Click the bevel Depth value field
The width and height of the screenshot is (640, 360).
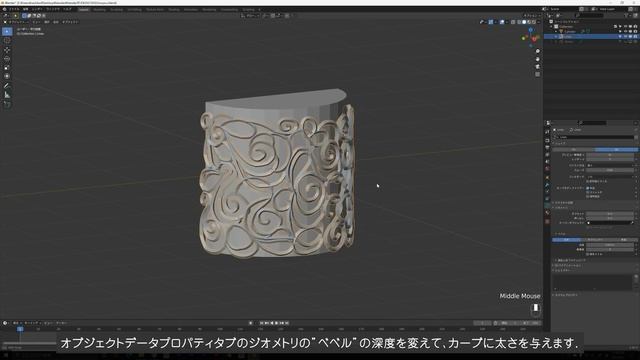pyautogui.click(x=610, y=244)
